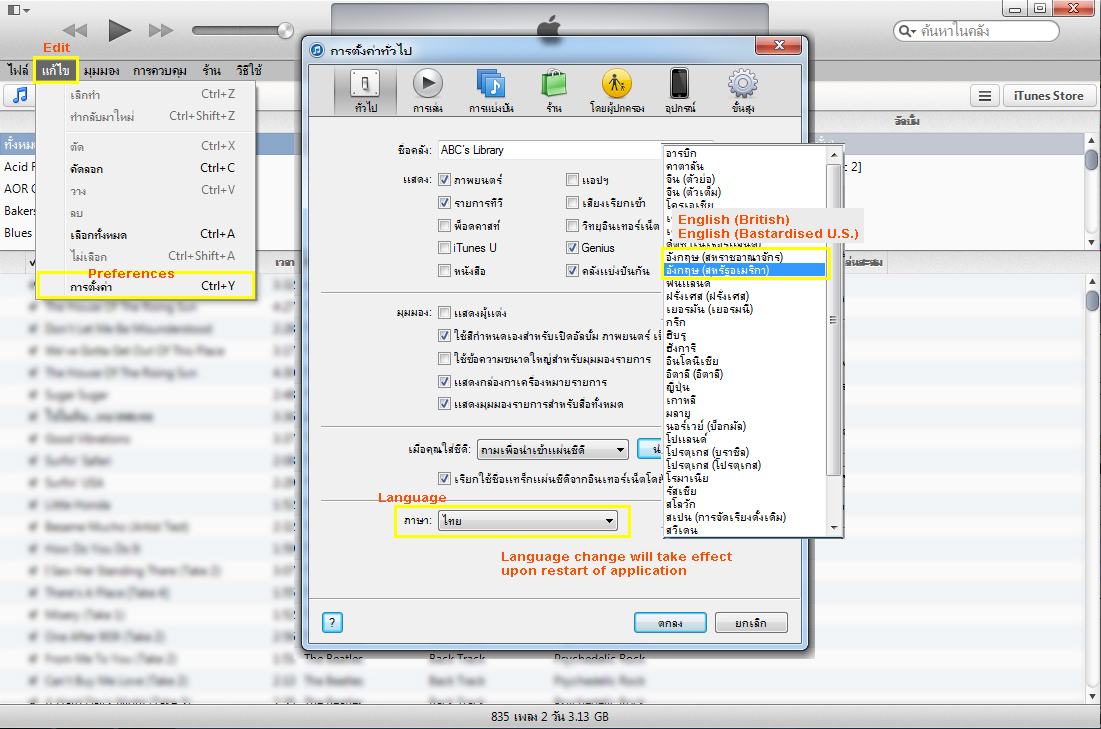Viewport: 1101px width, 729px height.
Task: Click the ยกเลิก (Cancel) button
Action: click(751, 623)
